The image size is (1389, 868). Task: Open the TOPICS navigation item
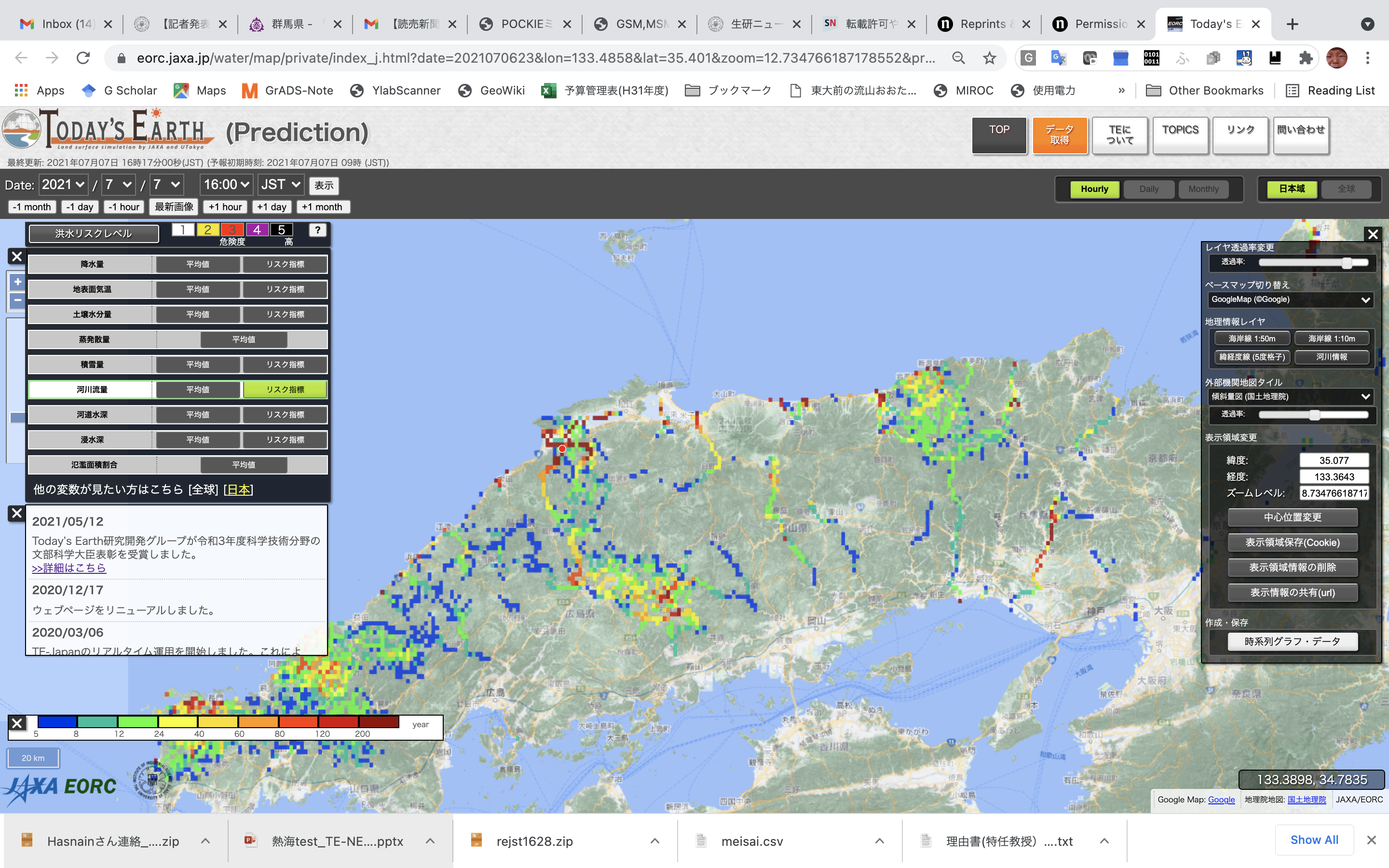[x=1180, y=136]
